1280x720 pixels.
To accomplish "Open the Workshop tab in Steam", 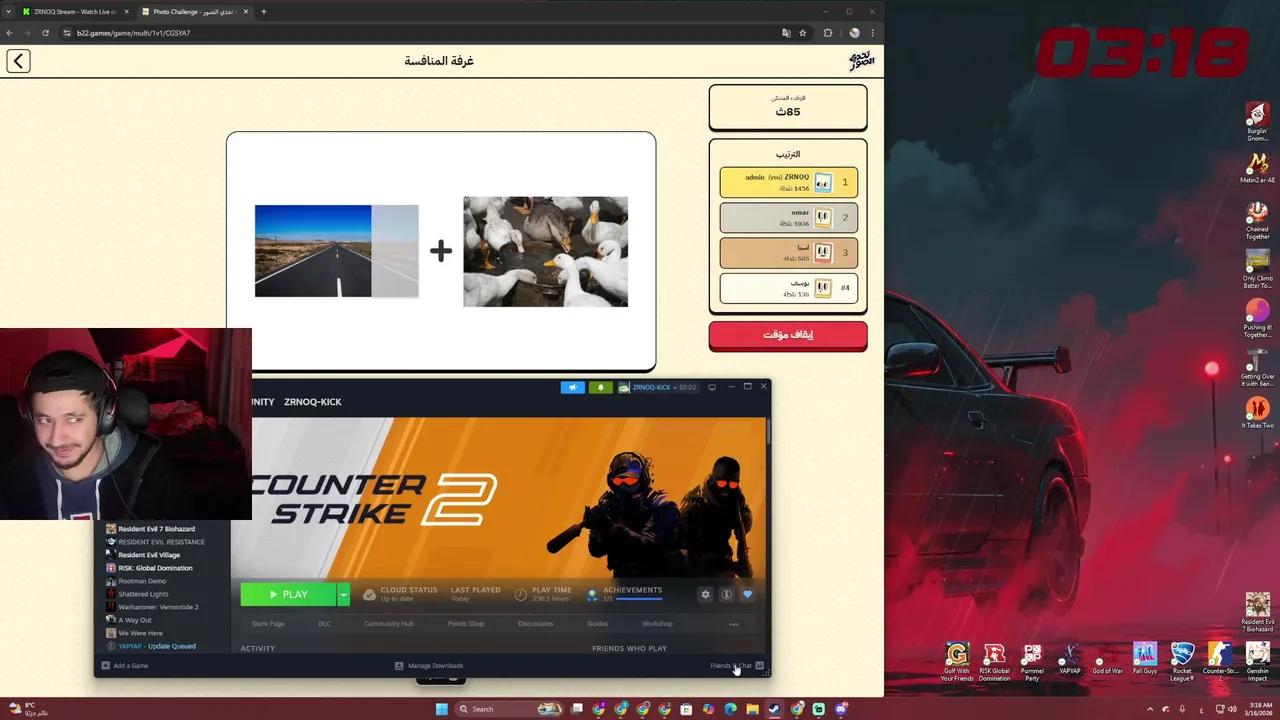I will 657,623.
